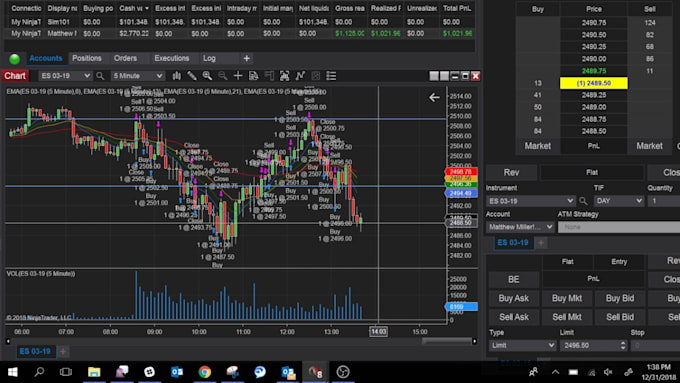
Task: Open the order Type Limit dropdown
Action: coord(522,345)
